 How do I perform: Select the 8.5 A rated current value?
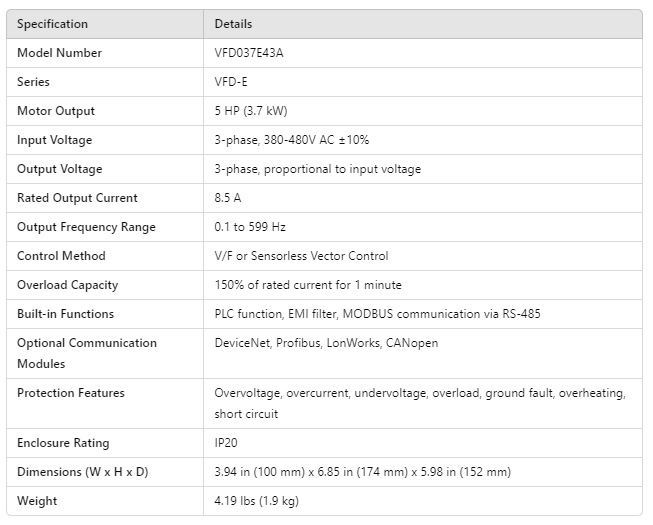point(228,198)
